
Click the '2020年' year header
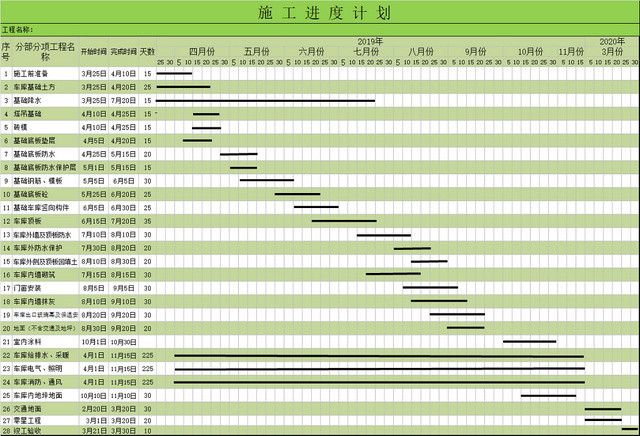[x=612, y=41]
